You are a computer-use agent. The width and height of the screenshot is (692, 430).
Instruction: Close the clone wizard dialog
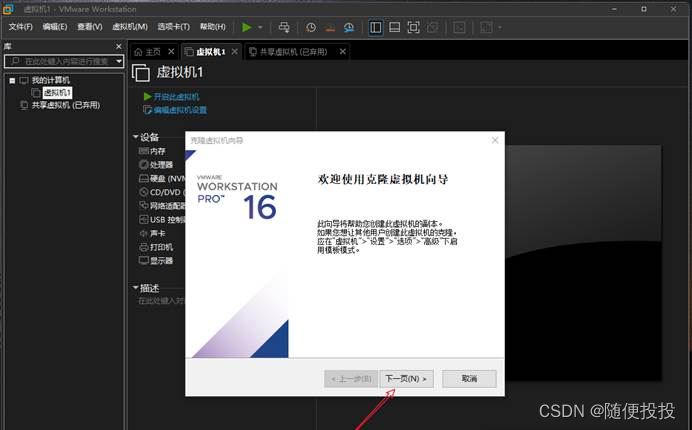click(495, 140)
